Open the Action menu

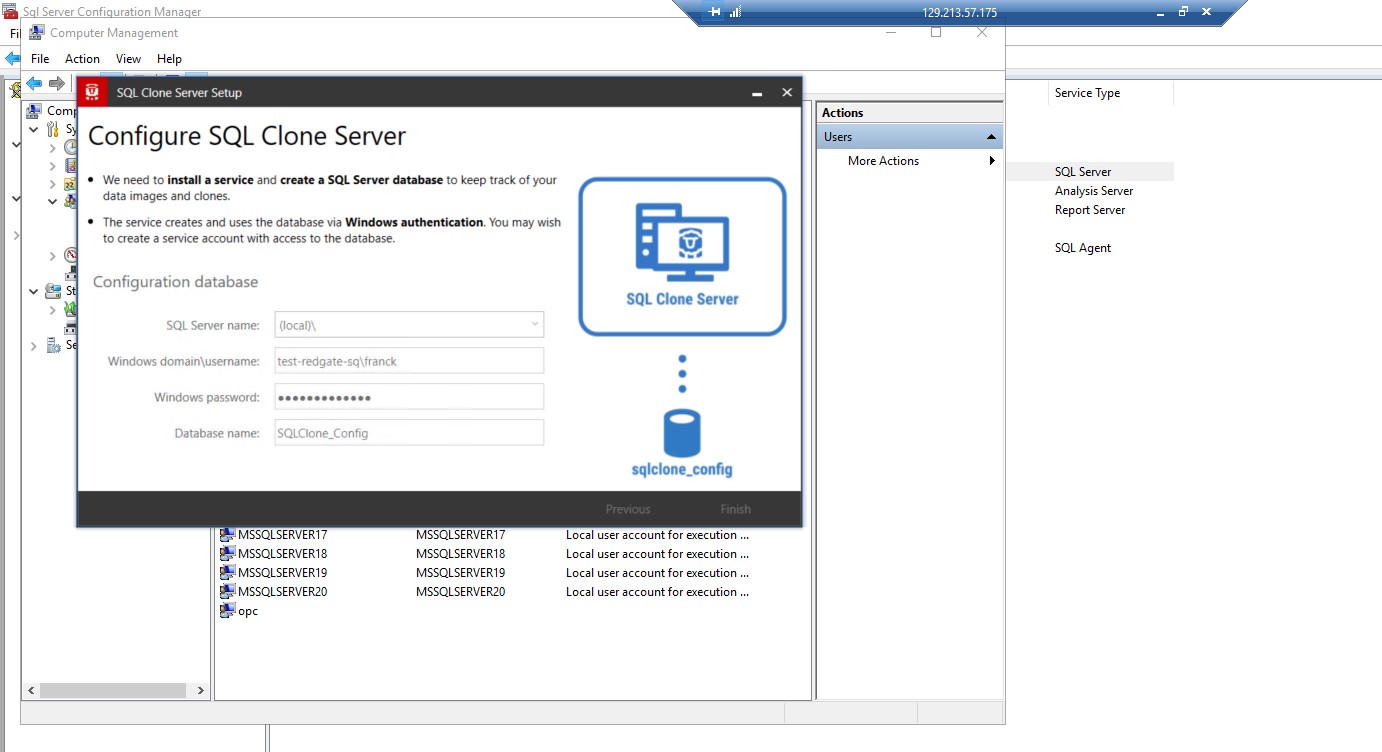click(82, 59)
